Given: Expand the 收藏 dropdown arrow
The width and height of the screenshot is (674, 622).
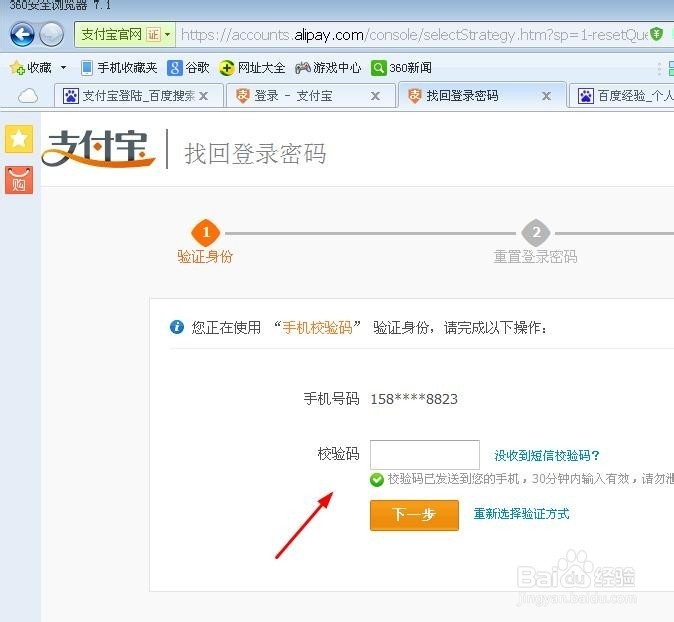Looking at the screenshot, I should coord(64,67).
